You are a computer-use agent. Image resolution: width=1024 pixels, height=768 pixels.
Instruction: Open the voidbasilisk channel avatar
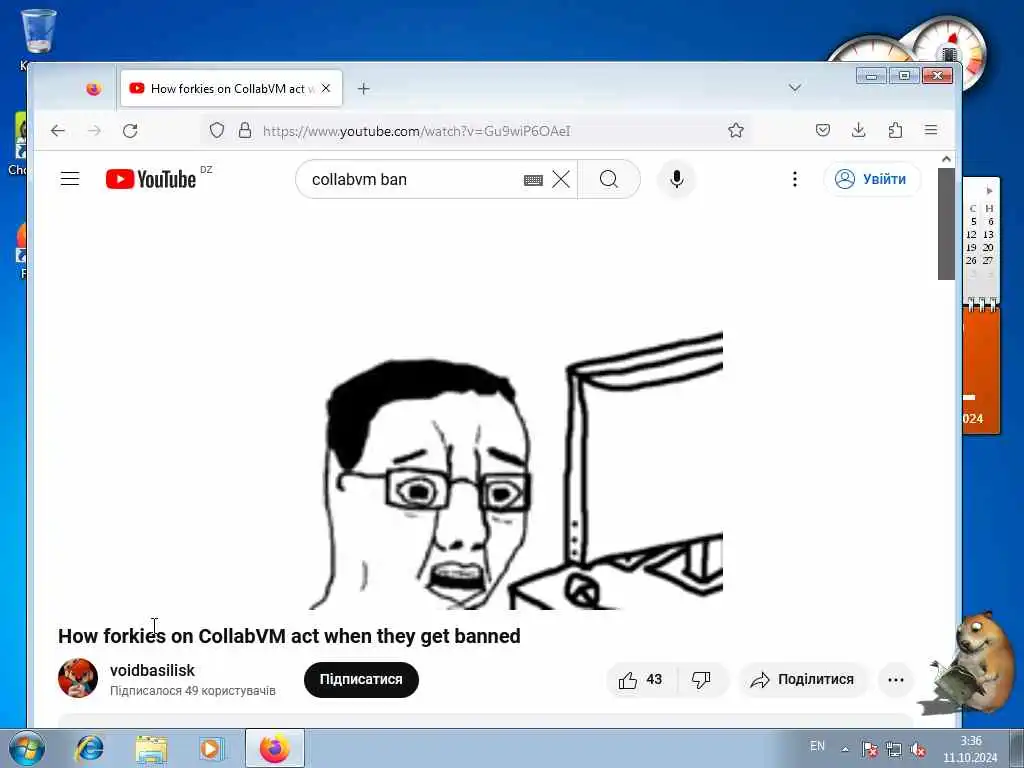coord(78,679)
